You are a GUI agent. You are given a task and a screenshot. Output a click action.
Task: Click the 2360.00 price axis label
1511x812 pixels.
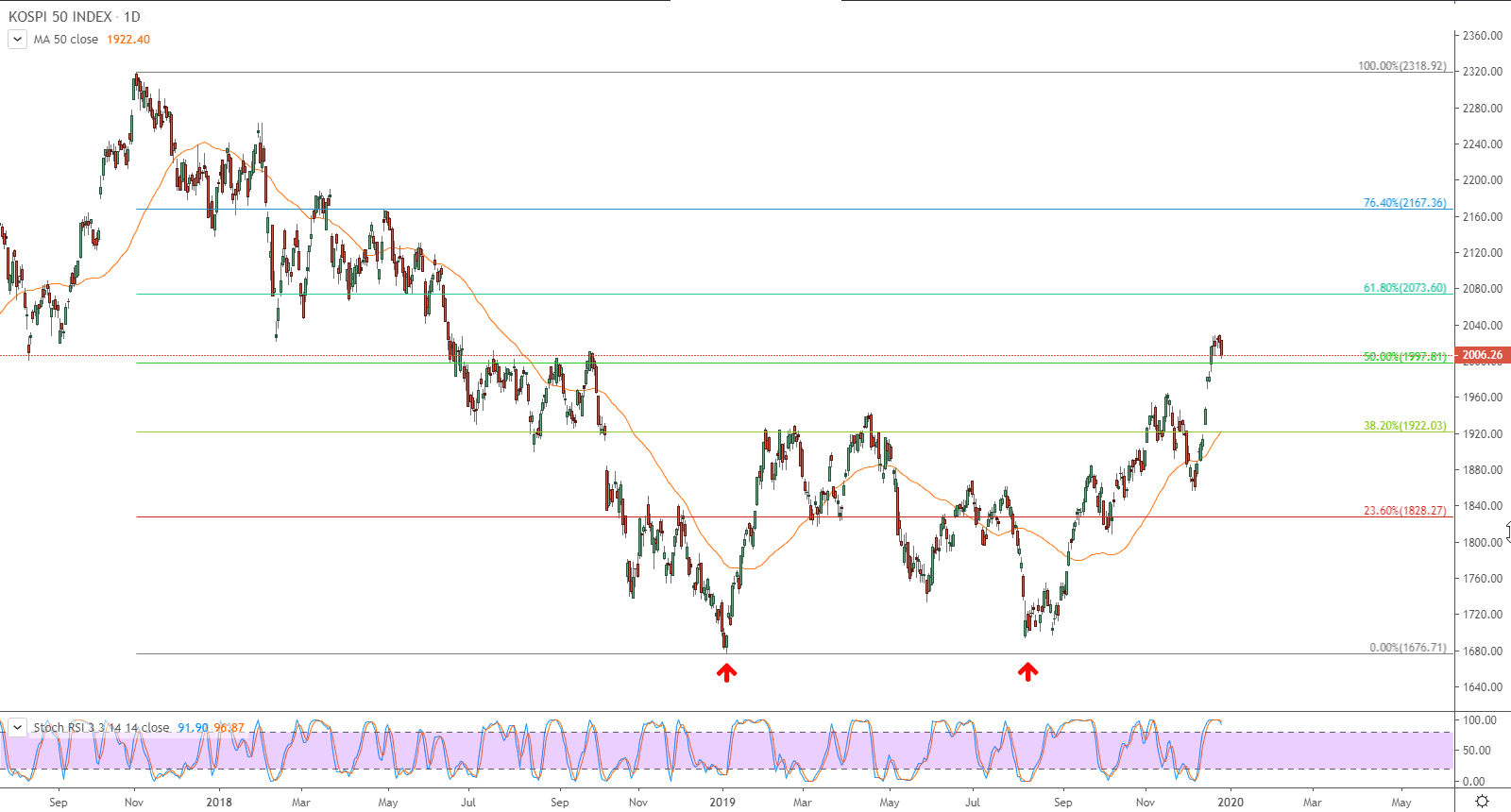click(1483, 36)
